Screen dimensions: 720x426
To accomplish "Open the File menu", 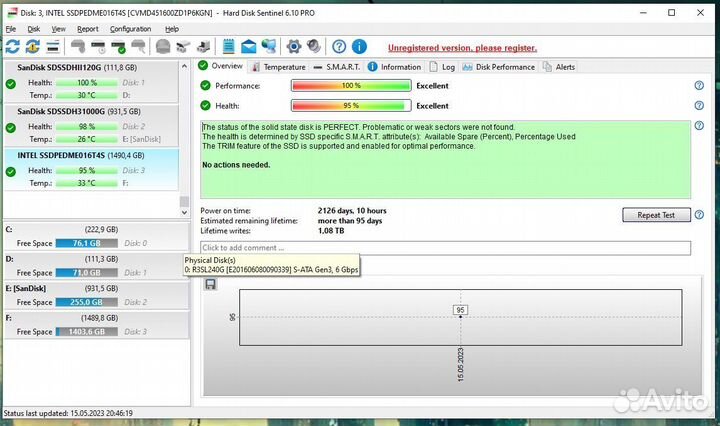I will tap(11, 29).
